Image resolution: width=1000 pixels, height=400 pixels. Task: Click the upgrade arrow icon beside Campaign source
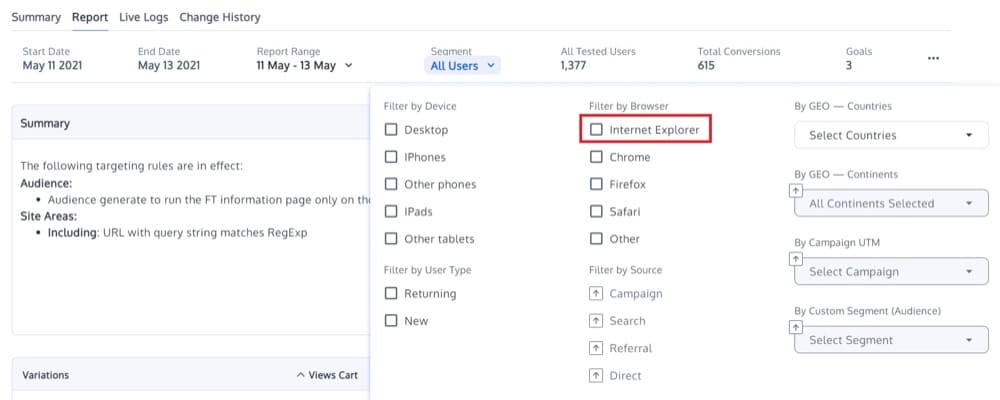coord(596,294)
